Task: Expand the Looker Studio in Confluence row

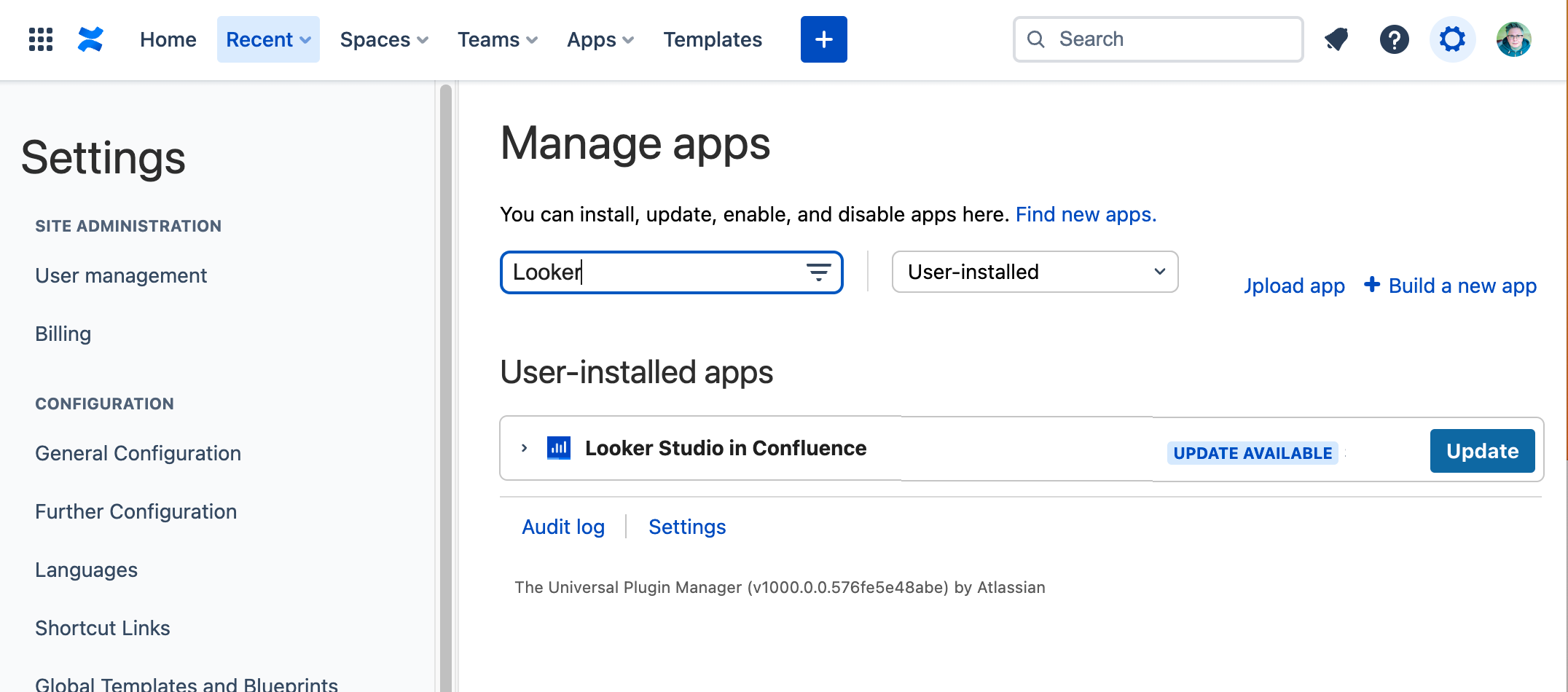Action: [x=524, y=448]
